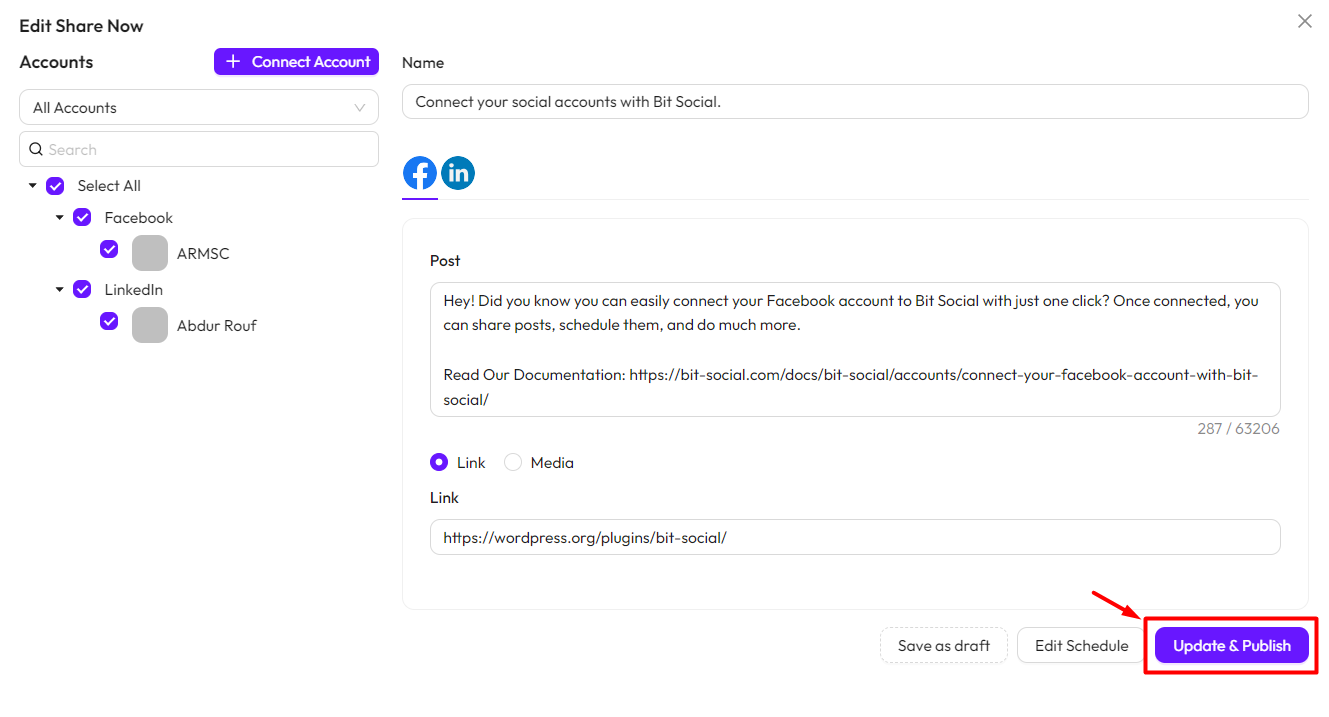Click the Accounts heading
Viewport: 1329px width, 717px height.
56,62
